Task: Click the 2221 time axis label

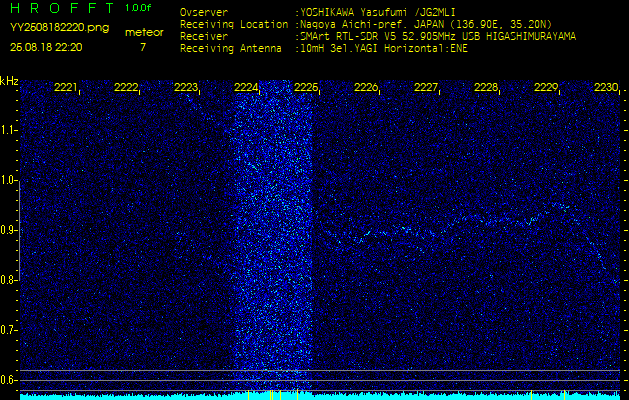Action: [x=65, y=87]
